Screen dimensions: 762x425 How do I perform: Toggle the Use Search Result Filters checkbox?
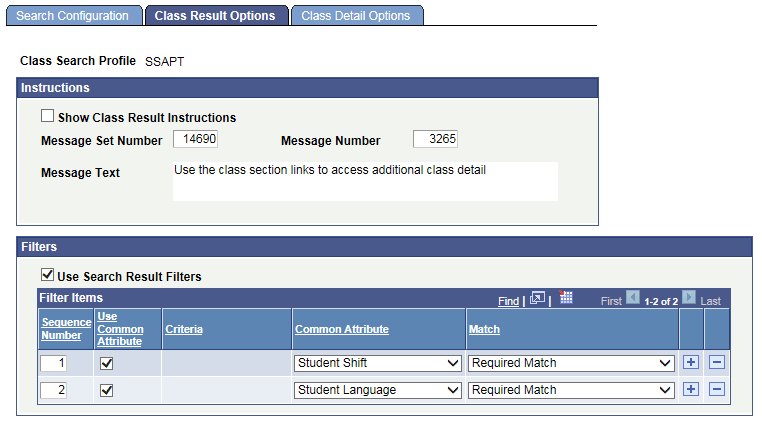pos(47,274)
